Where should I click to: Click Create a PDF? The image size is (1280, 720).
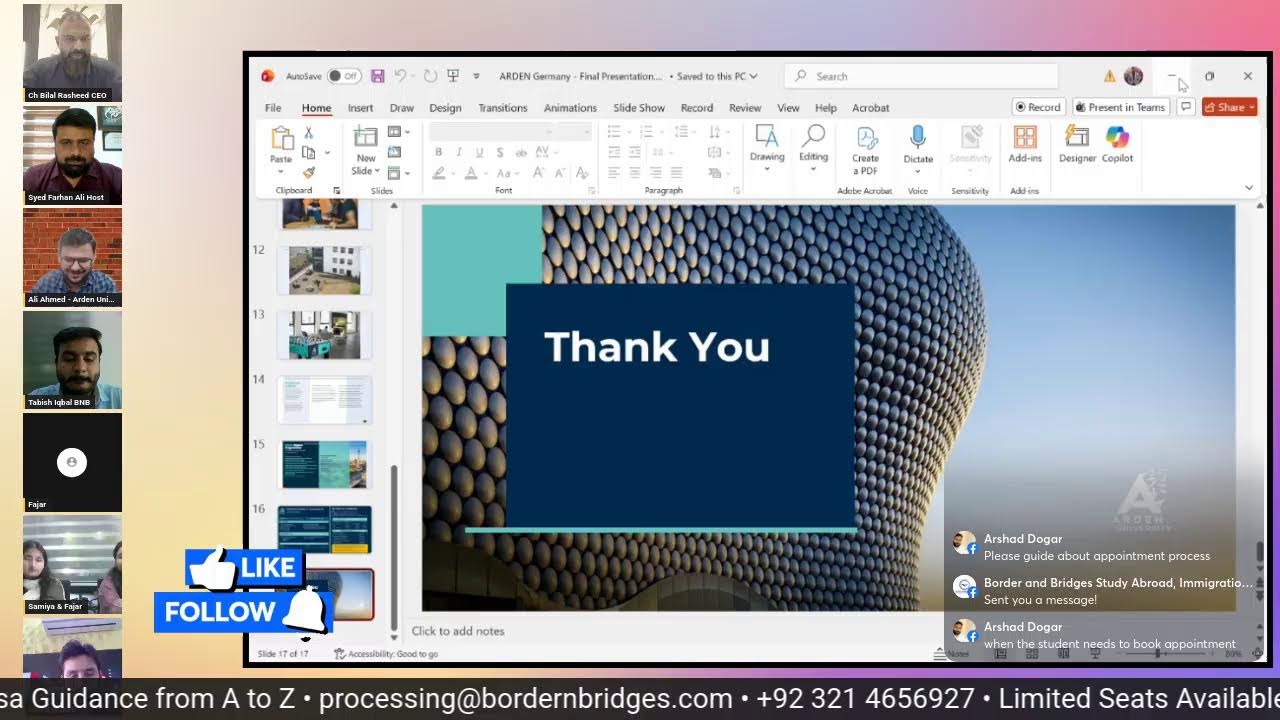[x=865, y=150]
